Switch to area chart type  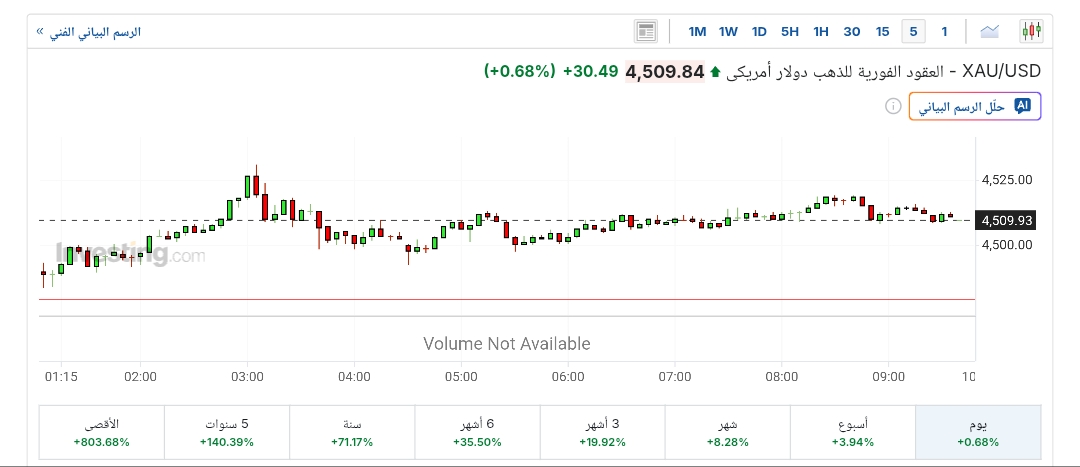[990, 31]
